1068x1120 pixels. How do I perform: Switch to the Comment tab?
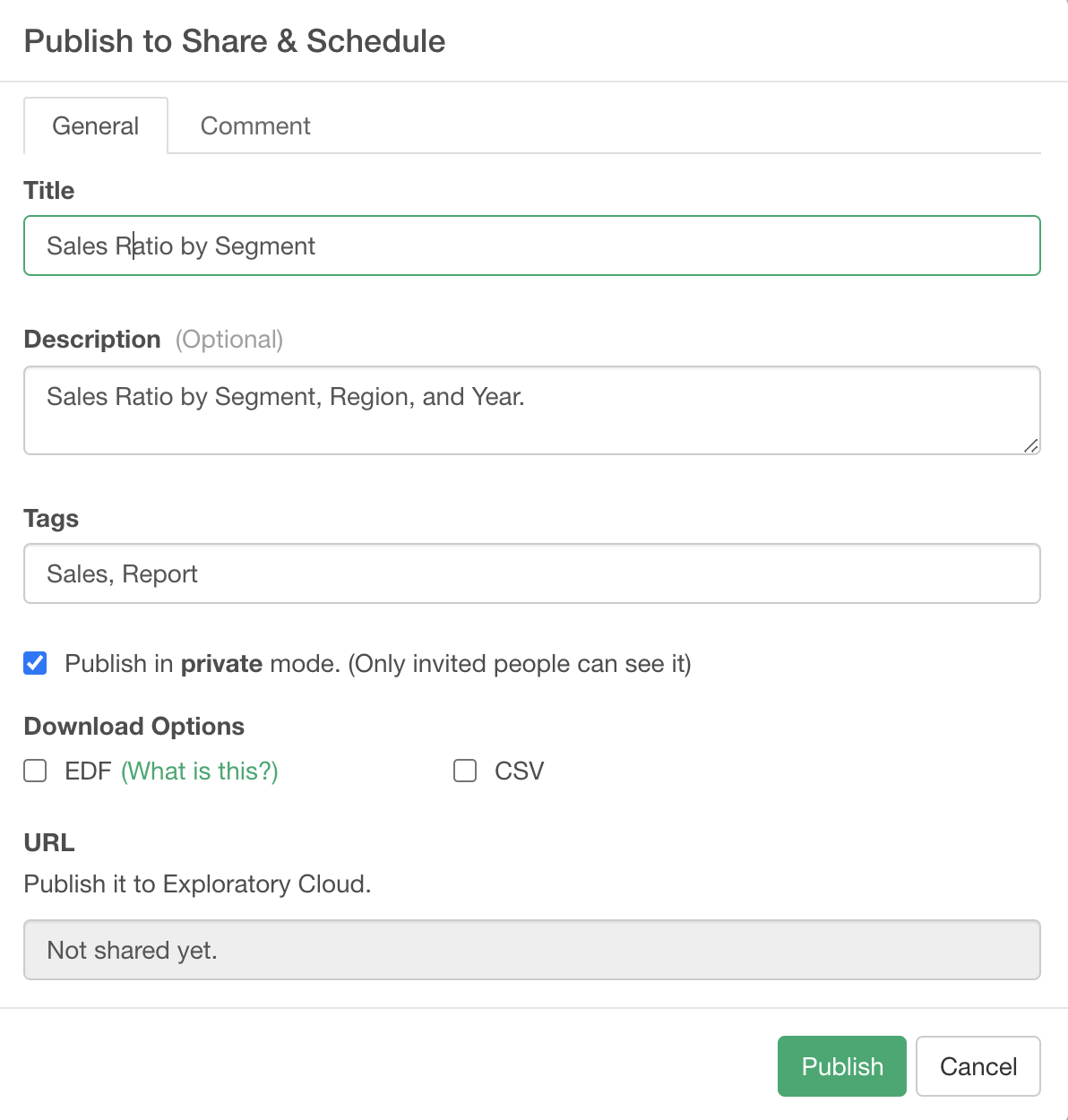coord(255,125)
